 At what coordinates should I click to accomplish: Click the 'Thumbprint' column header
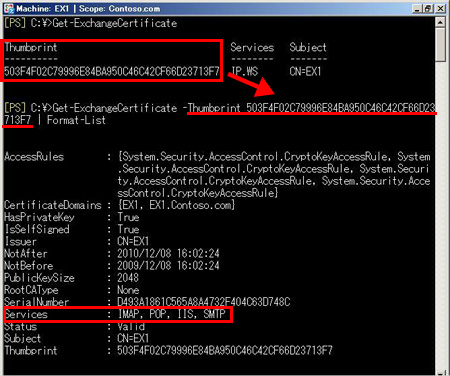(x=31, y=47)
